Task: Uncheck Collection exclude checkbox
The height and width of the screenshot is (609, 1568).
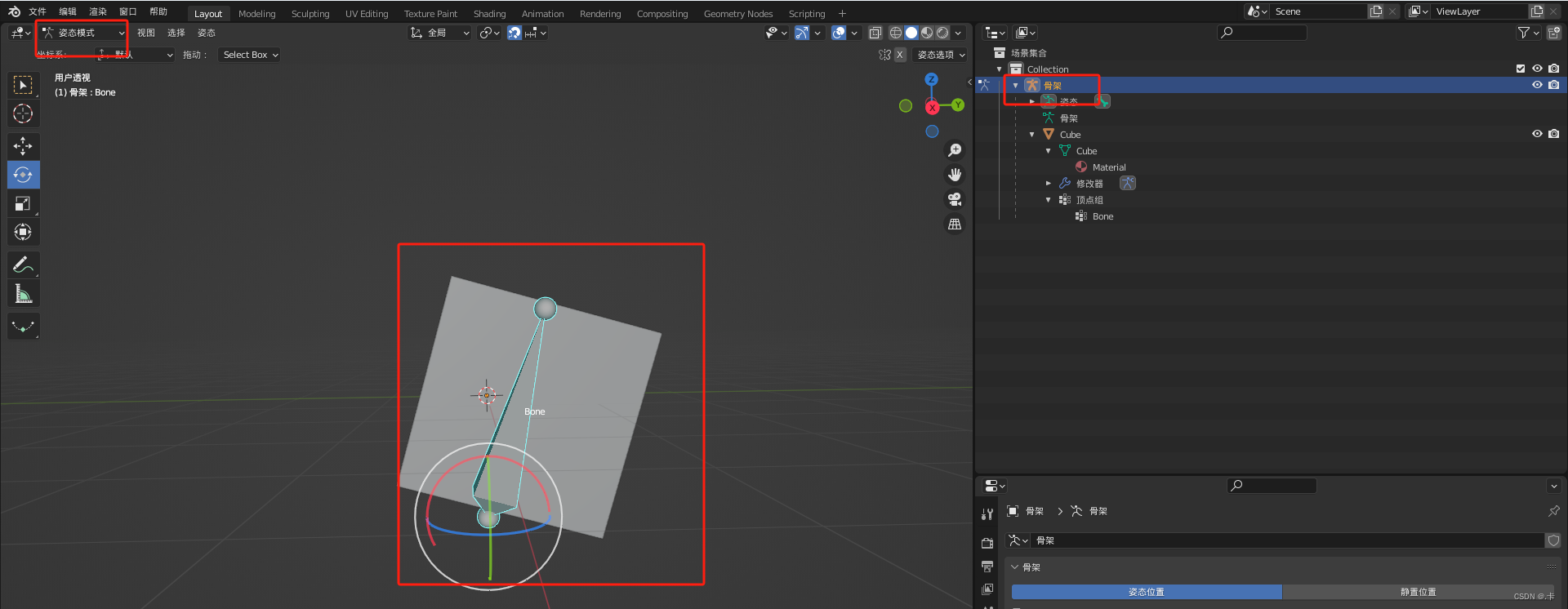Action: tap(1521, 69)
